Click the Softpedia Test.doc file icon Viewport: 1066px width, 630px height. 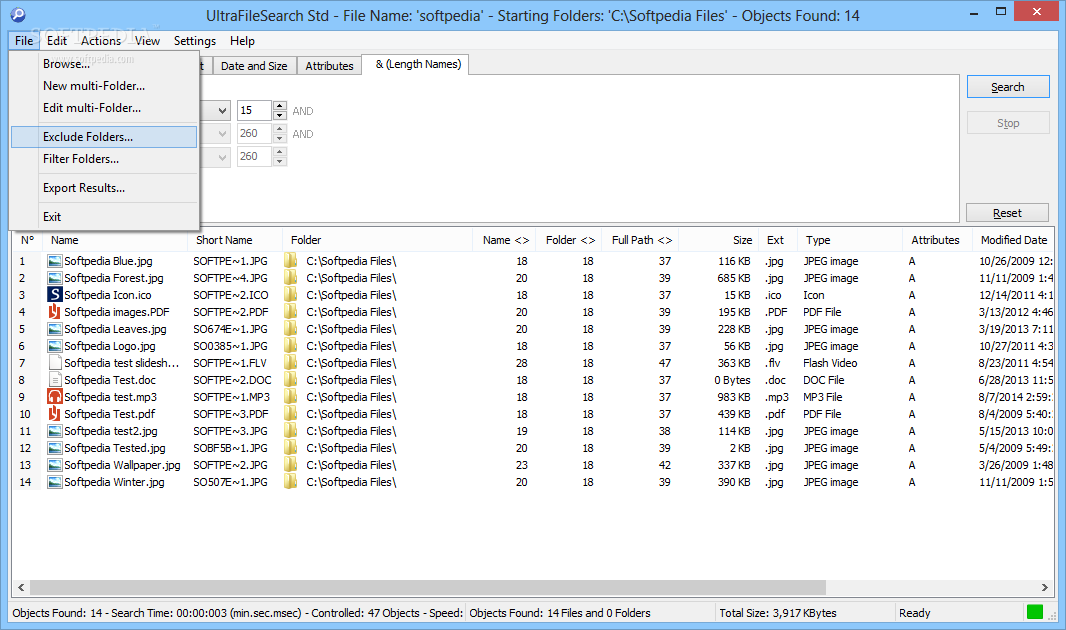click(54, 380)
